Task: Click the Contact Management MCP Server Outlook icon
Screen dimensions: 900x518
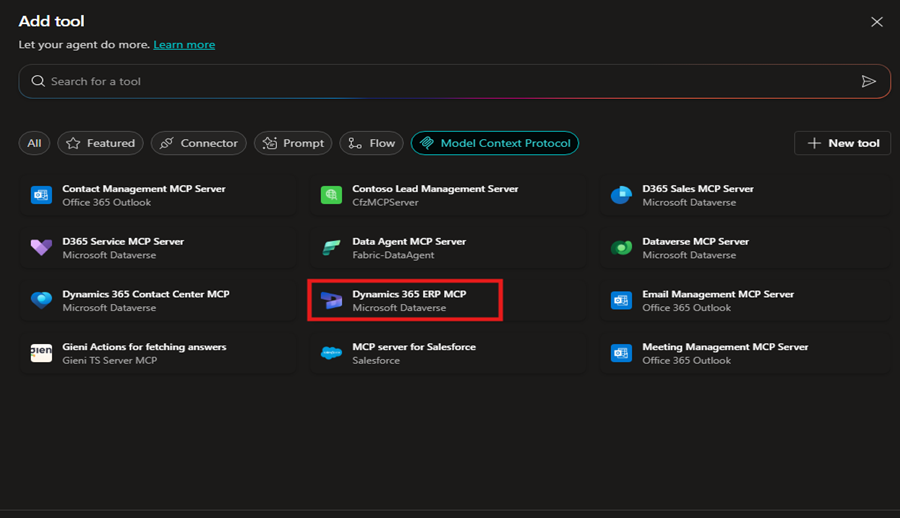Action: click(41, 195)
